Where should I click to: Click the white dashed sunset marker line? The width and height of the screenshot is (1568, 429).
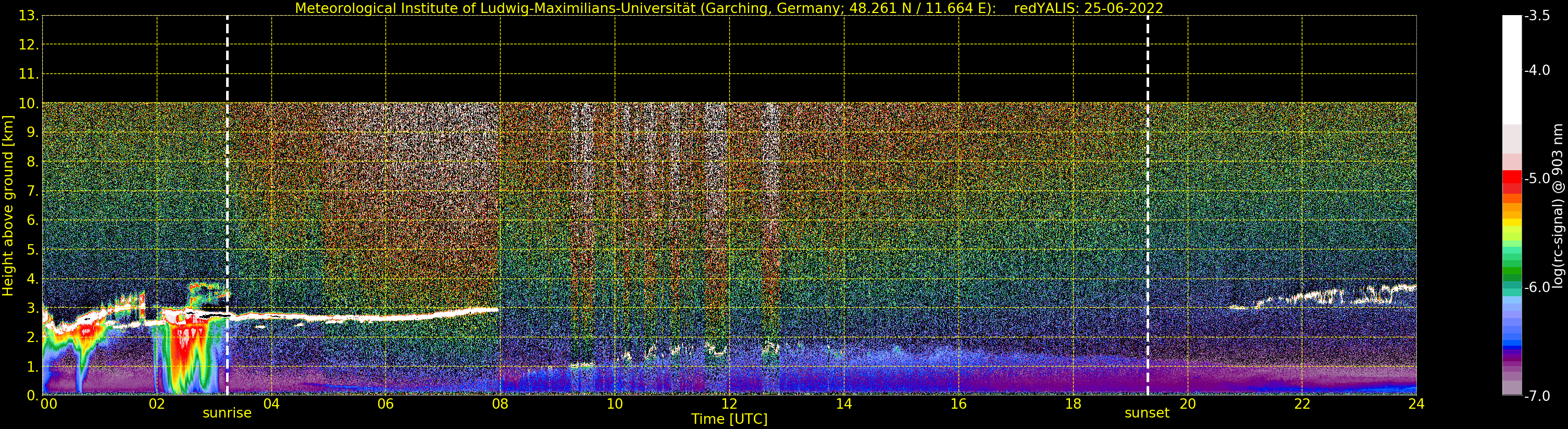pyautogui.click(x=1148, y=206)
